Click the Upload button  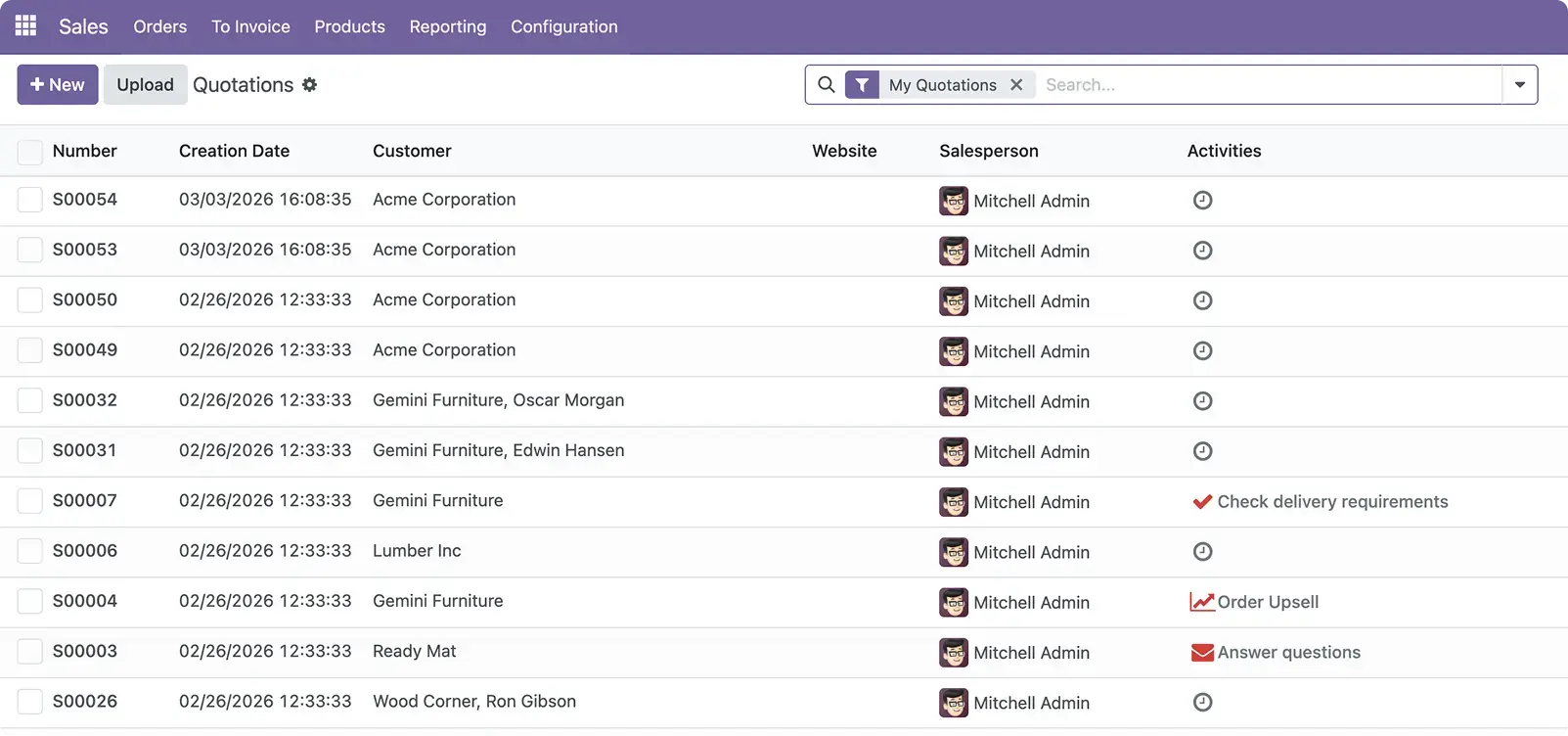coord(145,85)
